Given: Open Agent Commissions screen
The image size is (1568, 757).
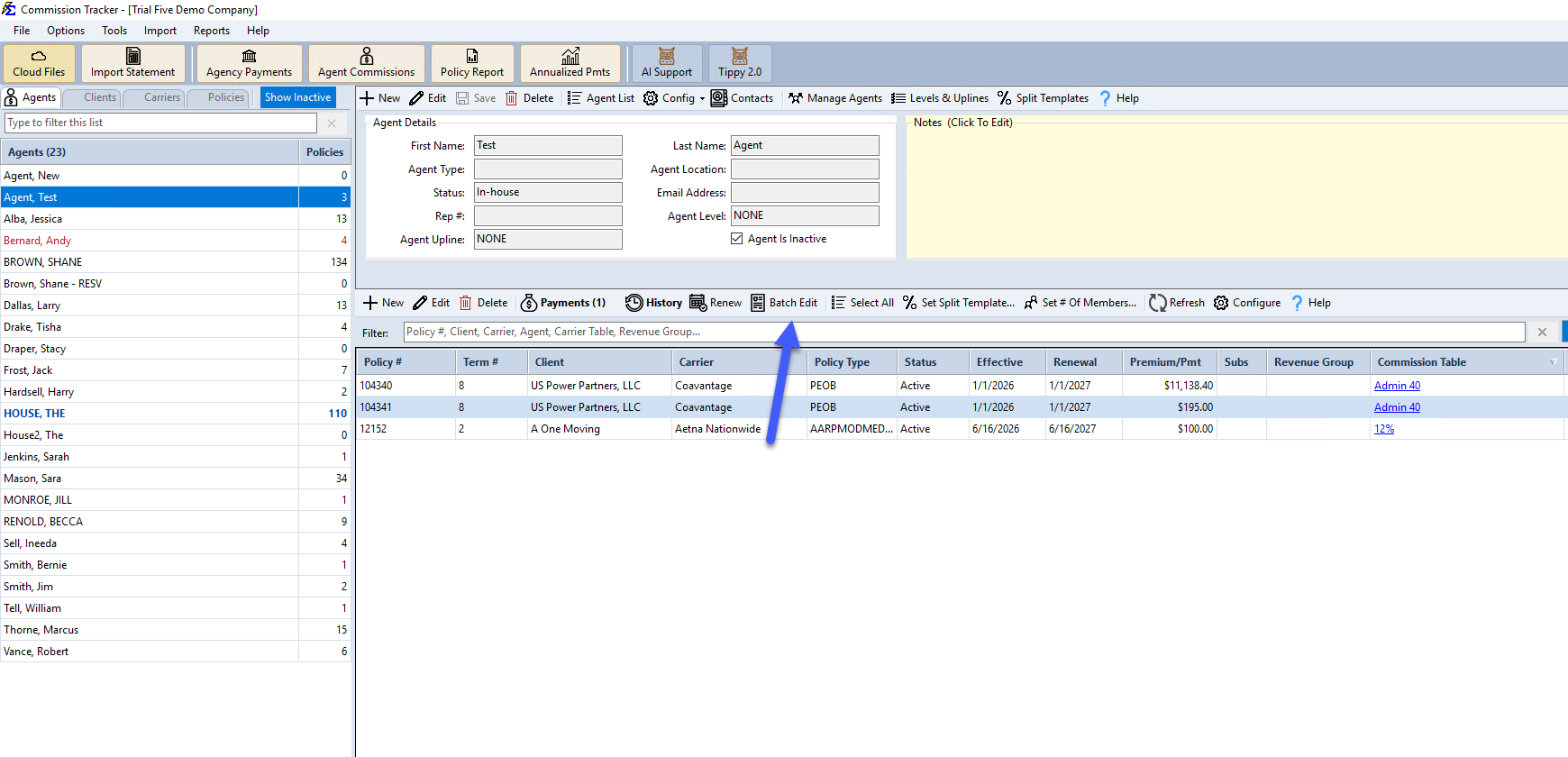Looking at the screenshot, I should coord(366,64).
